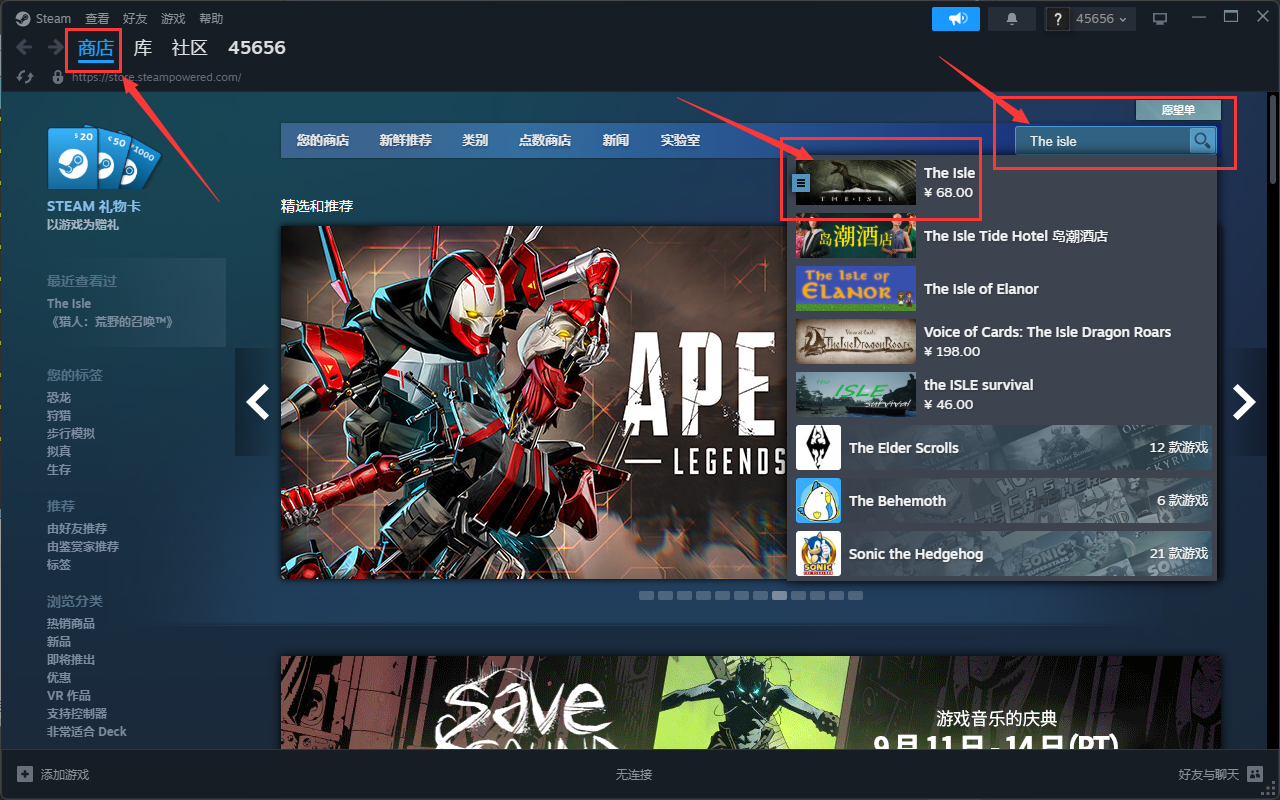The width and height of the screenshot is (1280, 800).
Task: Go forward with the right arrow
Action: [x=56, y=47]
